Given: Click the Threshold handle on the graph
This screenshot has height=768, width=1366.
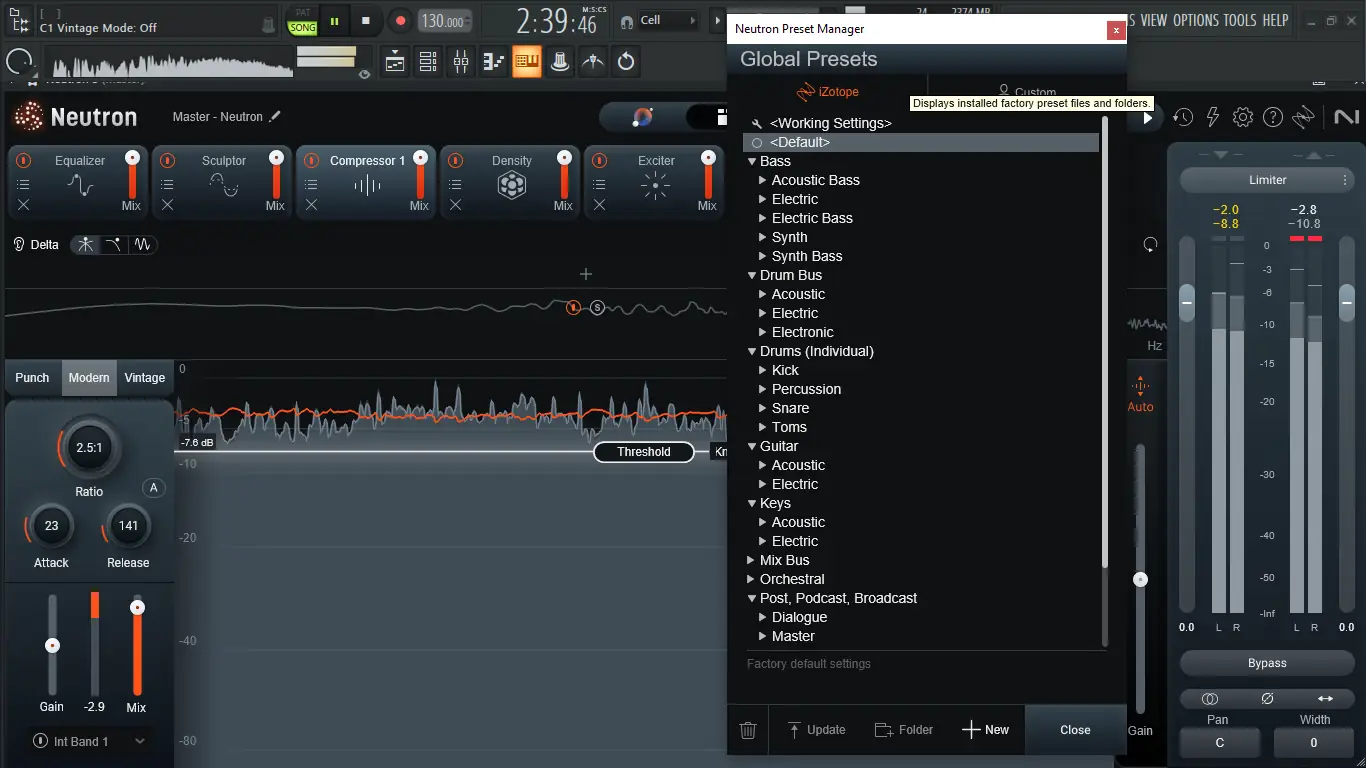Looking at the screenshot, I should point(643,452).
